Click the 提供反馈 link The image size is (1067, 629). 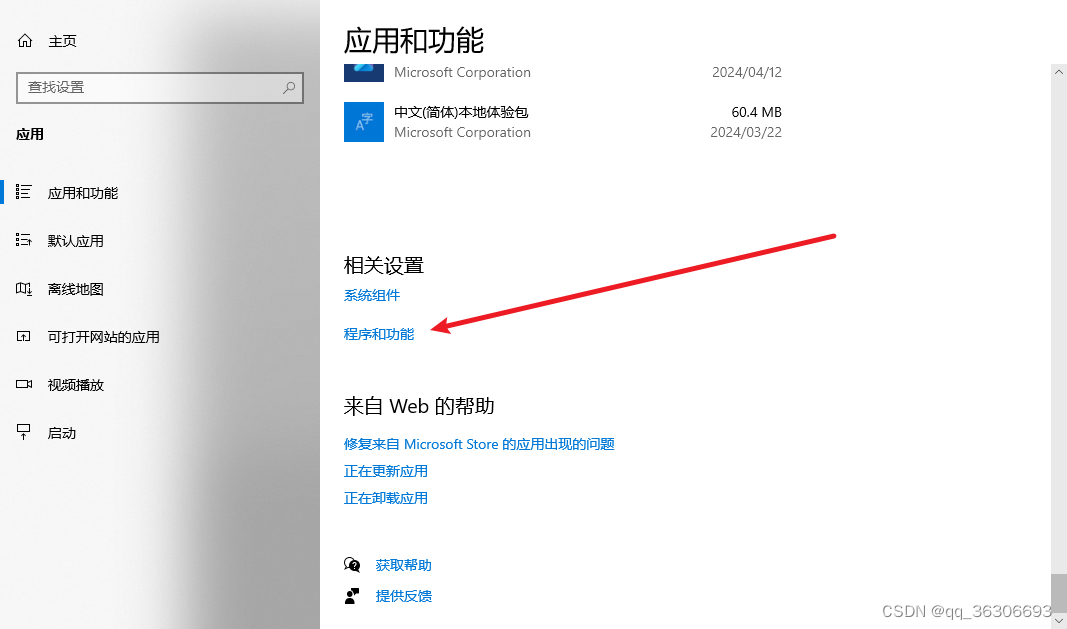click(x=404, y=596)
